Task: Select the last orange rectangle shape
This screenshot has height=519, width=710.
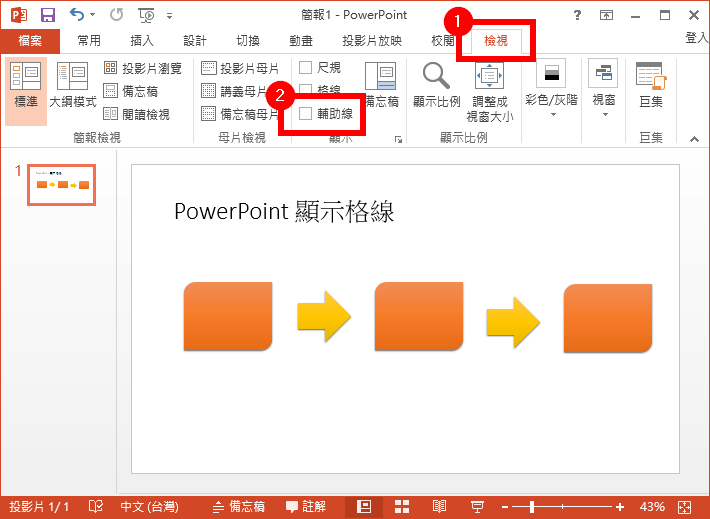Action: (x=608, y=318)
